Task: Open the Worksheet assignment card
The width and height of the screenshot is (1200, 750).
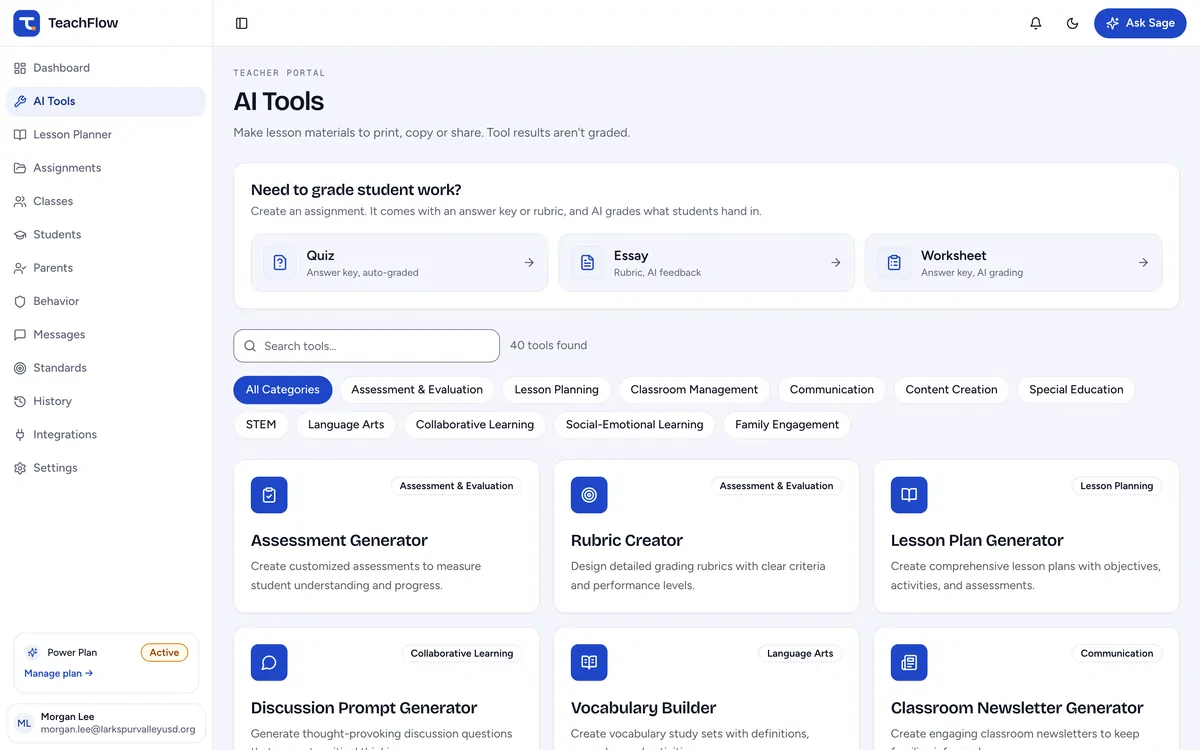Action: 1014,263
